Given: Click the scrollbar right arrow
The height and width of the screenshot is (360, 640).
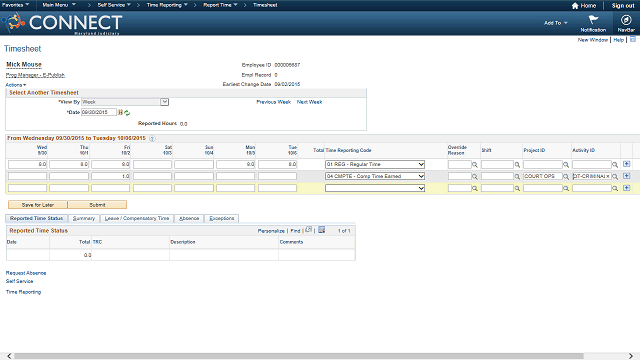Looking at the screenshot, I should tap(631, 356).
